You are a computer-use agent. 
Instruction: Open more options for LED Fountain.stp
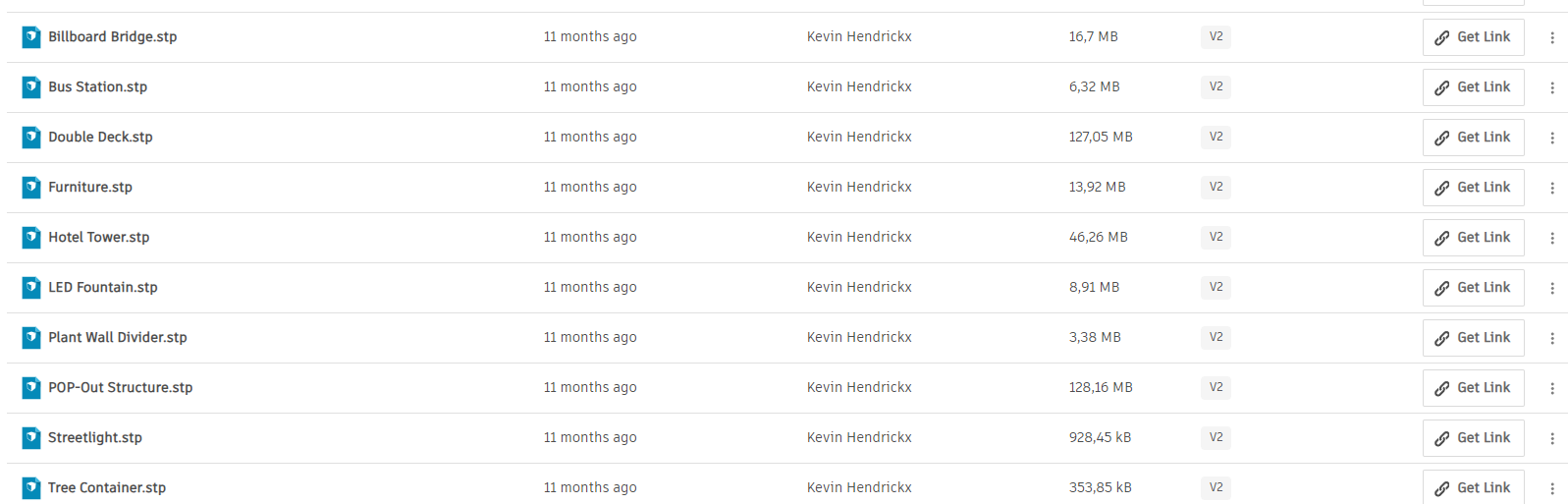pos(1551,288)
